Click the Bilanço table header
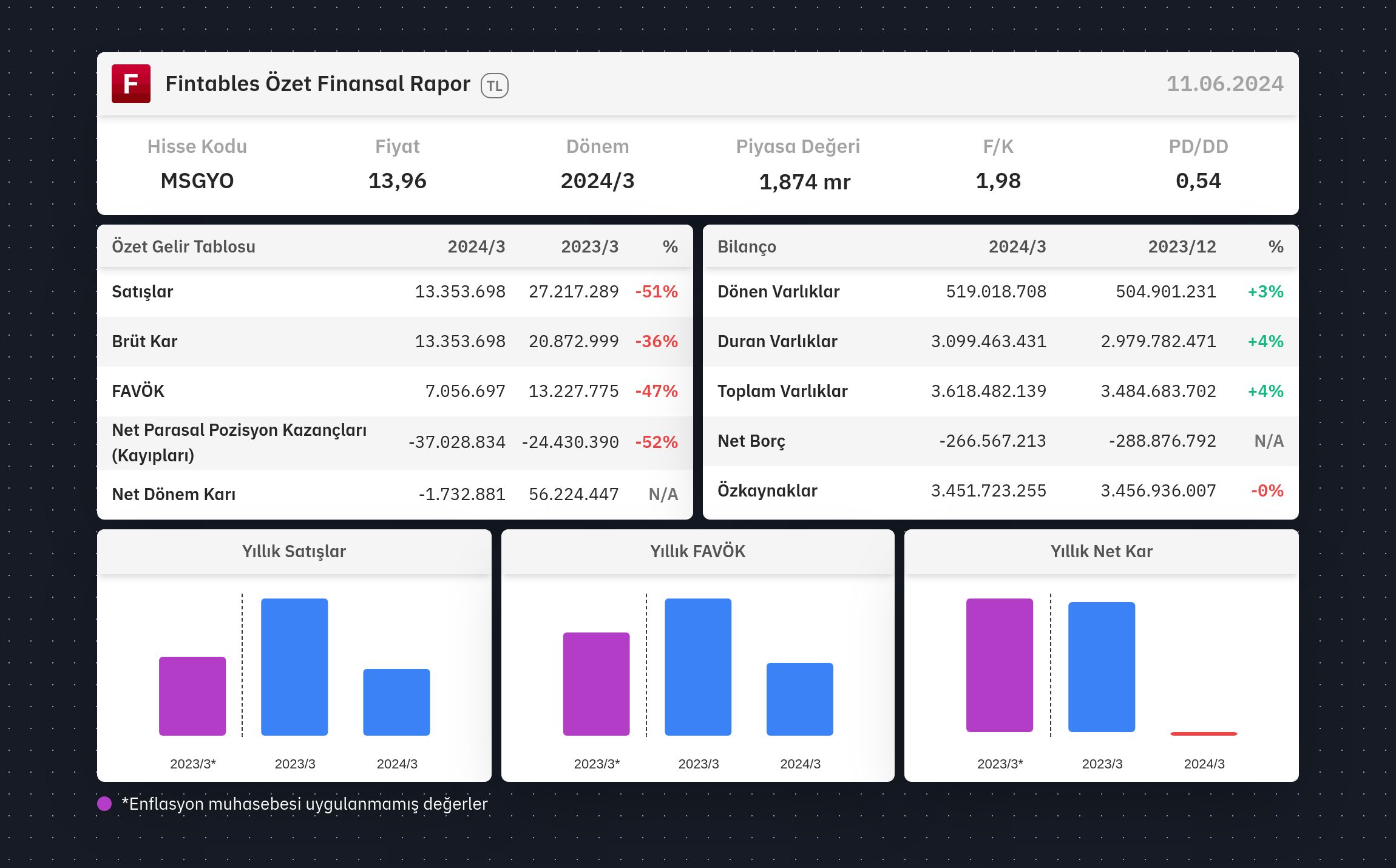Screen dimensions: 1396x868 pos(747,247)
